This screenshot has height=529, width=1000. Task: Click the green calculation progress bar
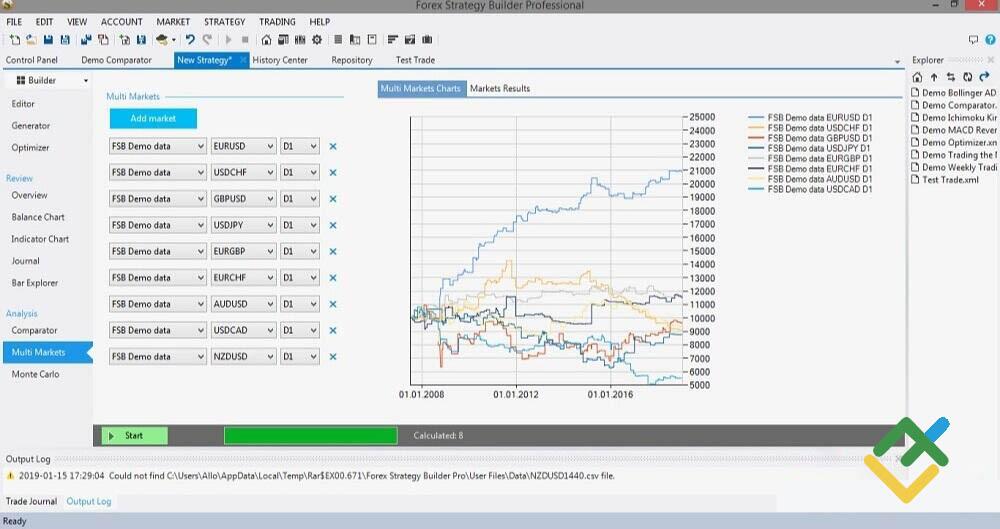click(x=311, y=436)
